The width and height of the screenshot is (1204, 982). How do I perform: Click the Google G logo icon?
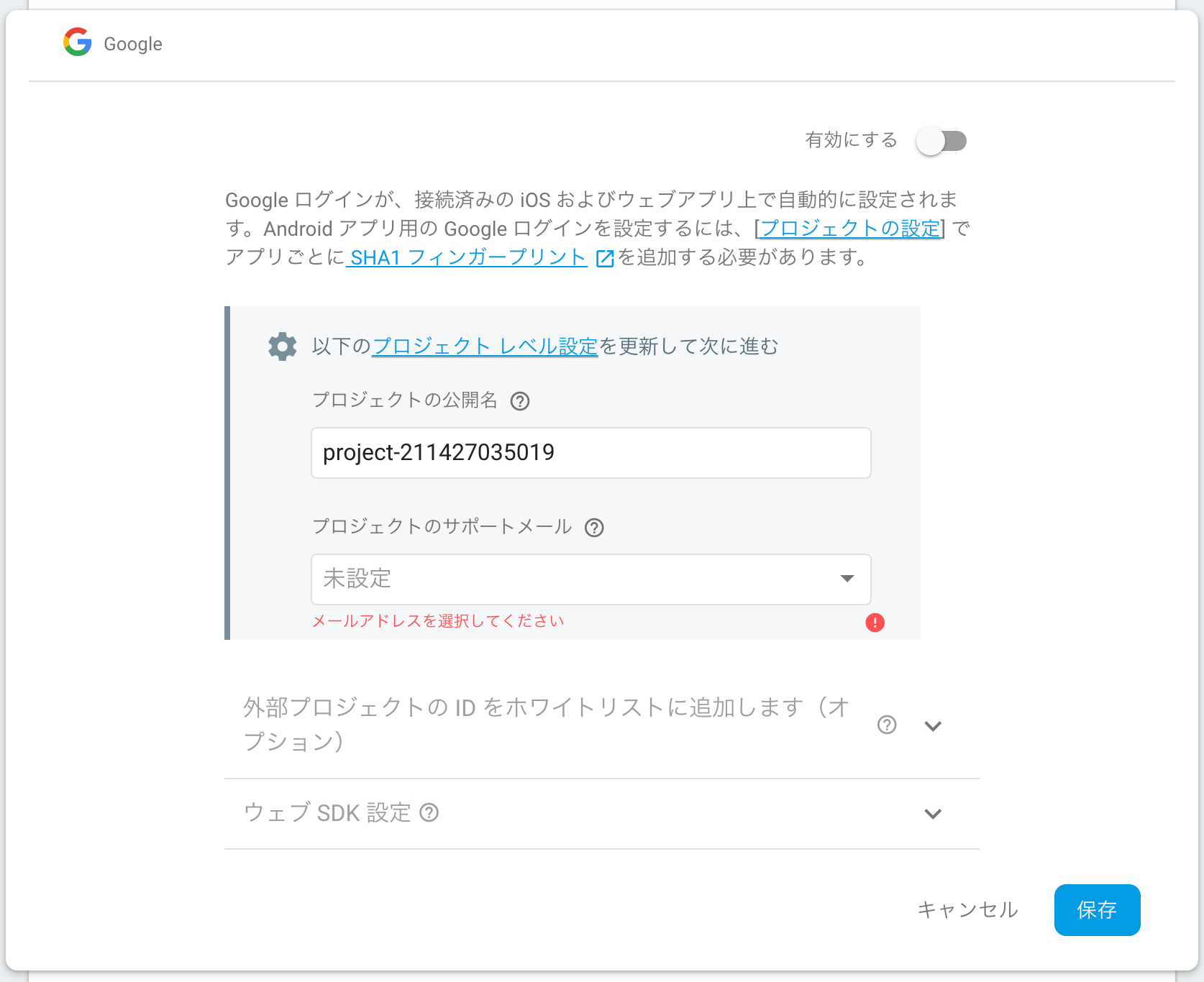click(x=78, y=42)
